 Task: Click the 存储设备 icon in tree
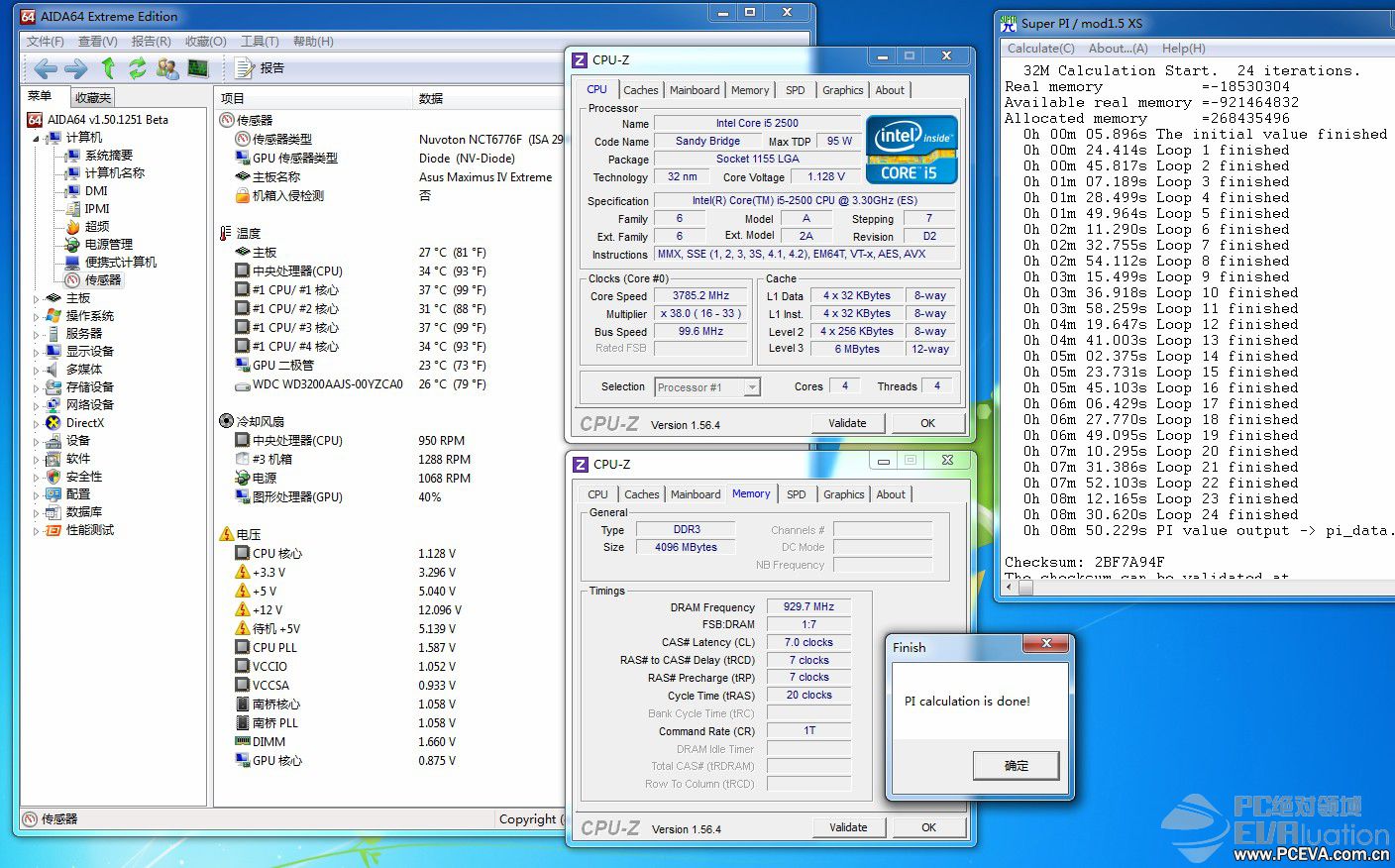(x=54, y=387)
